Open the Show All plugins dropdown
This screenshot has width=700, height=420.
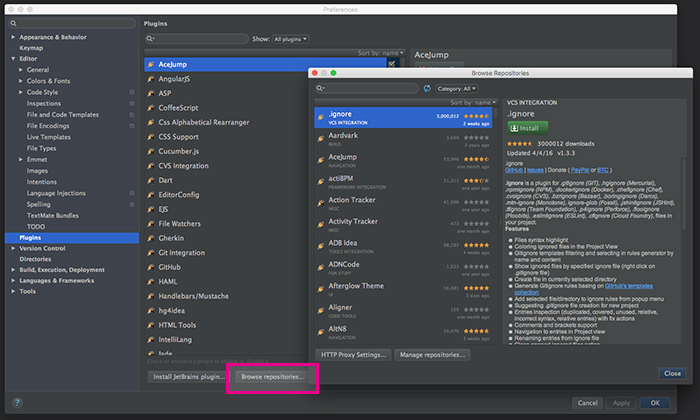pos(290,39)
